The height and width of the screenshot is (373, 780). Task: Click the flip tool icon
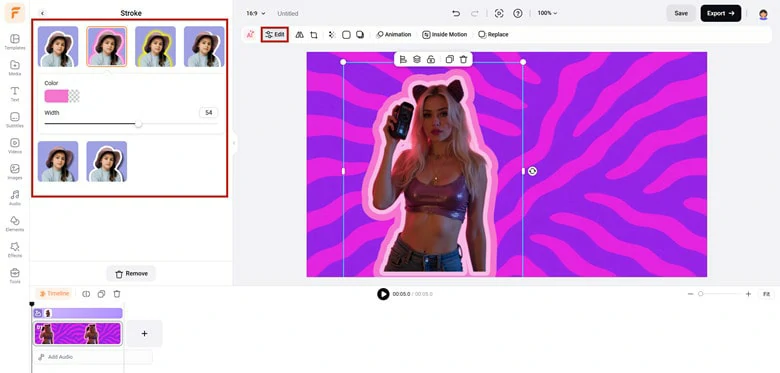pyautogui.click(x=299, y=35)
